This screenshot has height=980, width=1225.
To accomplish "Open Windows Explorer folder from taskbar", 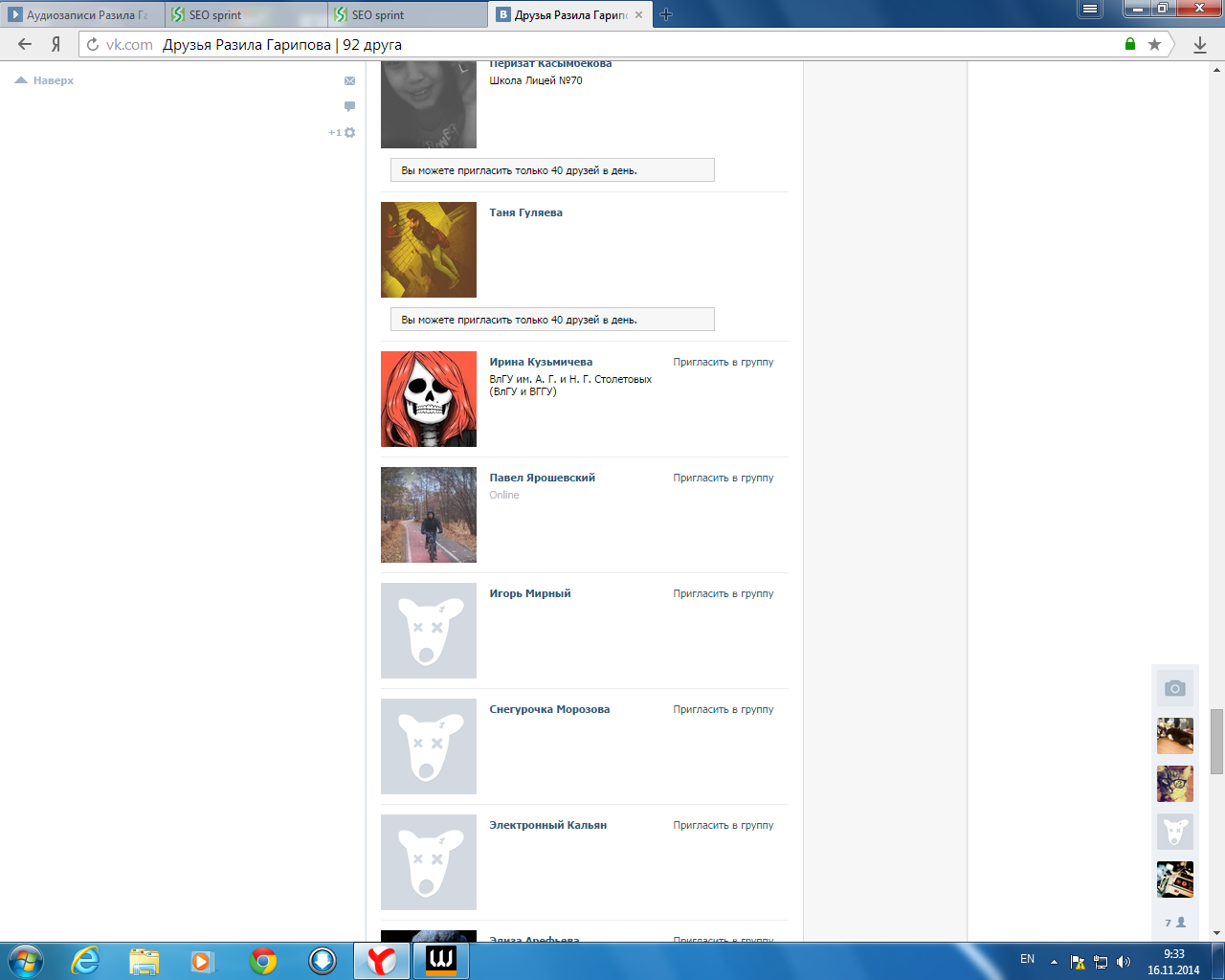I will point(145,961).
